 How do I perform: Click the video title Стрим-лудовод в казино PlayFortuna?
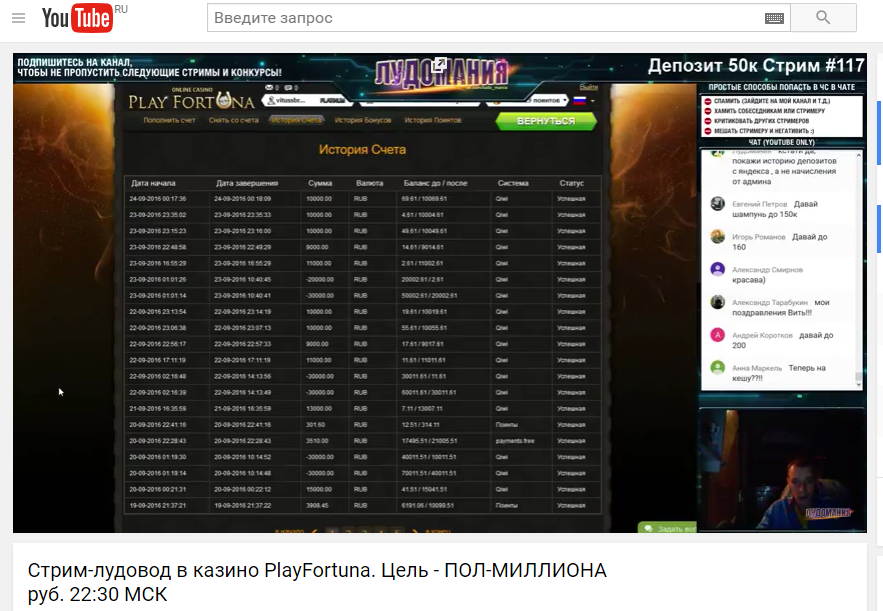[317, 582]
